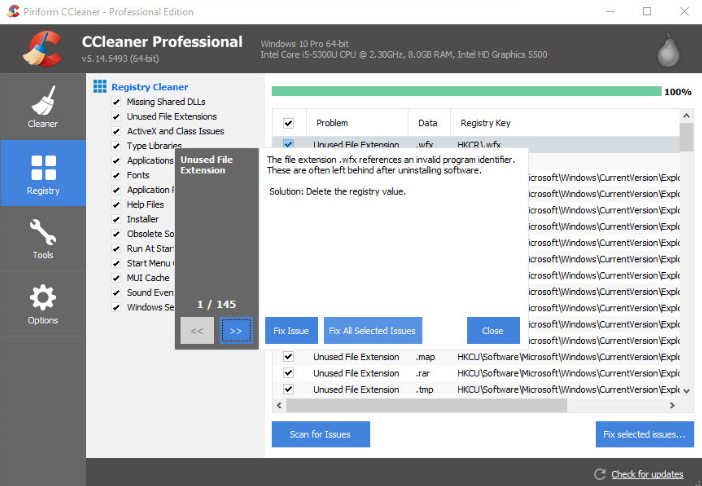Toggle Windows Services checkbox
This screenshot has height=486, width=702.
(x=116, y=307)
